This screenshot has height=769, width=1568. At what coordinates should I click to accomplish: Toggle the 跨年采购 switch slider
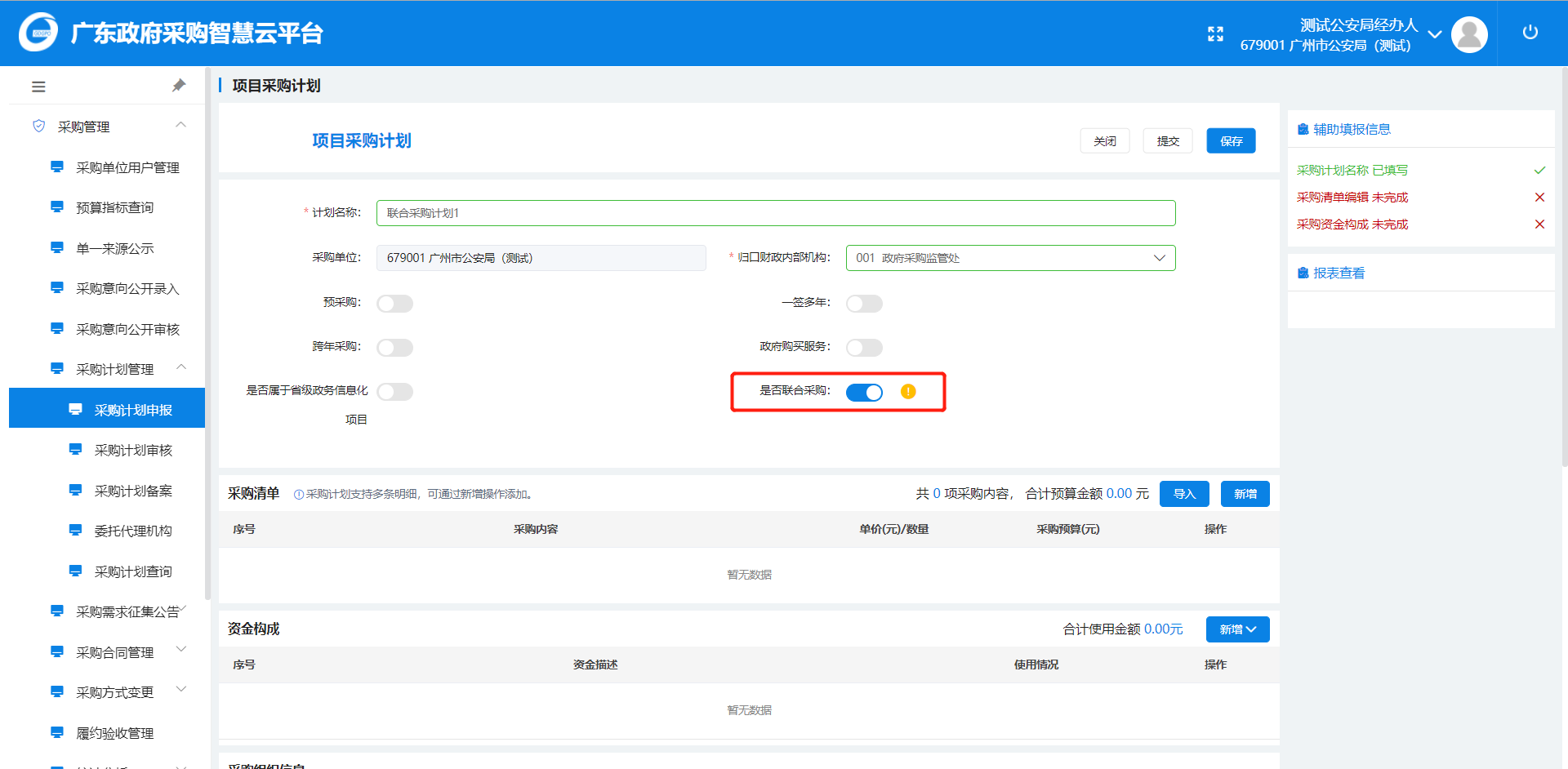[x=394, y=348]
